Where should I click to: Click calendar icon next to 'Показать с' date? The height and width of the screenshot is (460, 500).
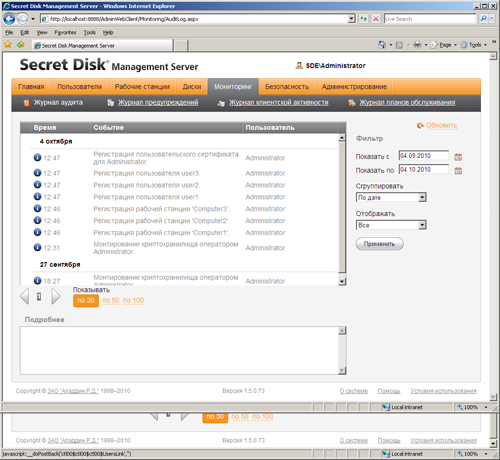click(x=458, y=157)
